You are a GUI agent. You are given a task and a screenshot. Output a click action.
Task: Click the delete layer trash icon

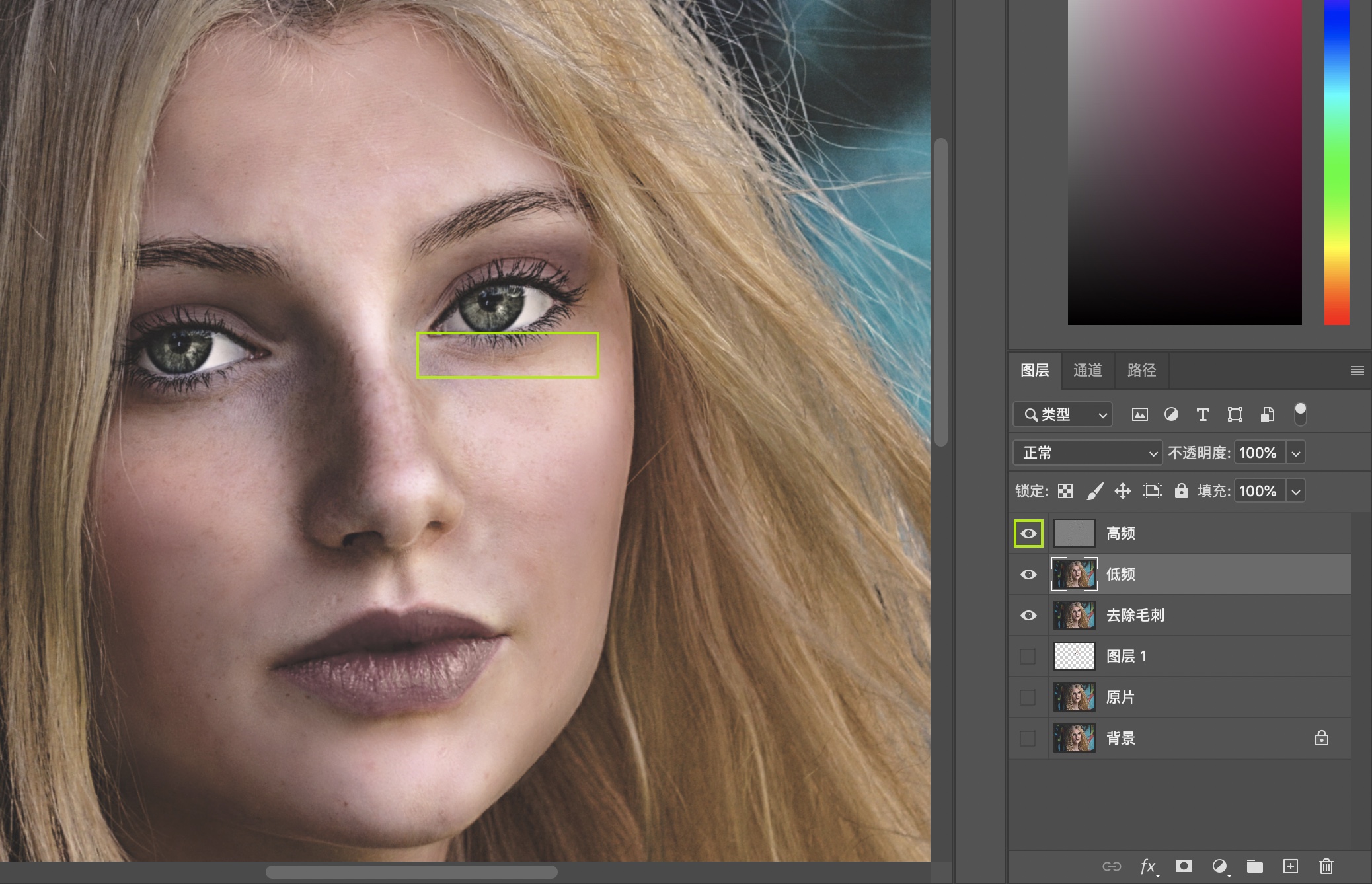pos(1326,866)
